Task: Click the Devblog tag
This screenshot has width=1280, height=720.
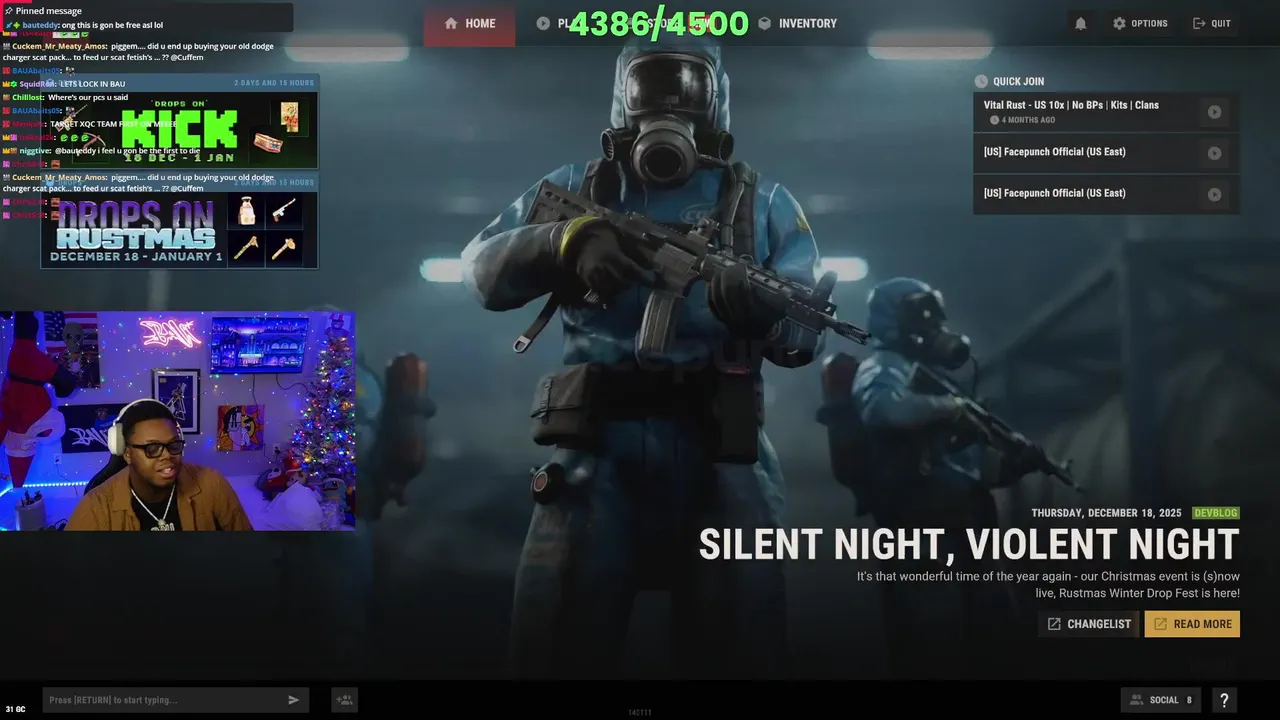Action: tap(1216, 513)
